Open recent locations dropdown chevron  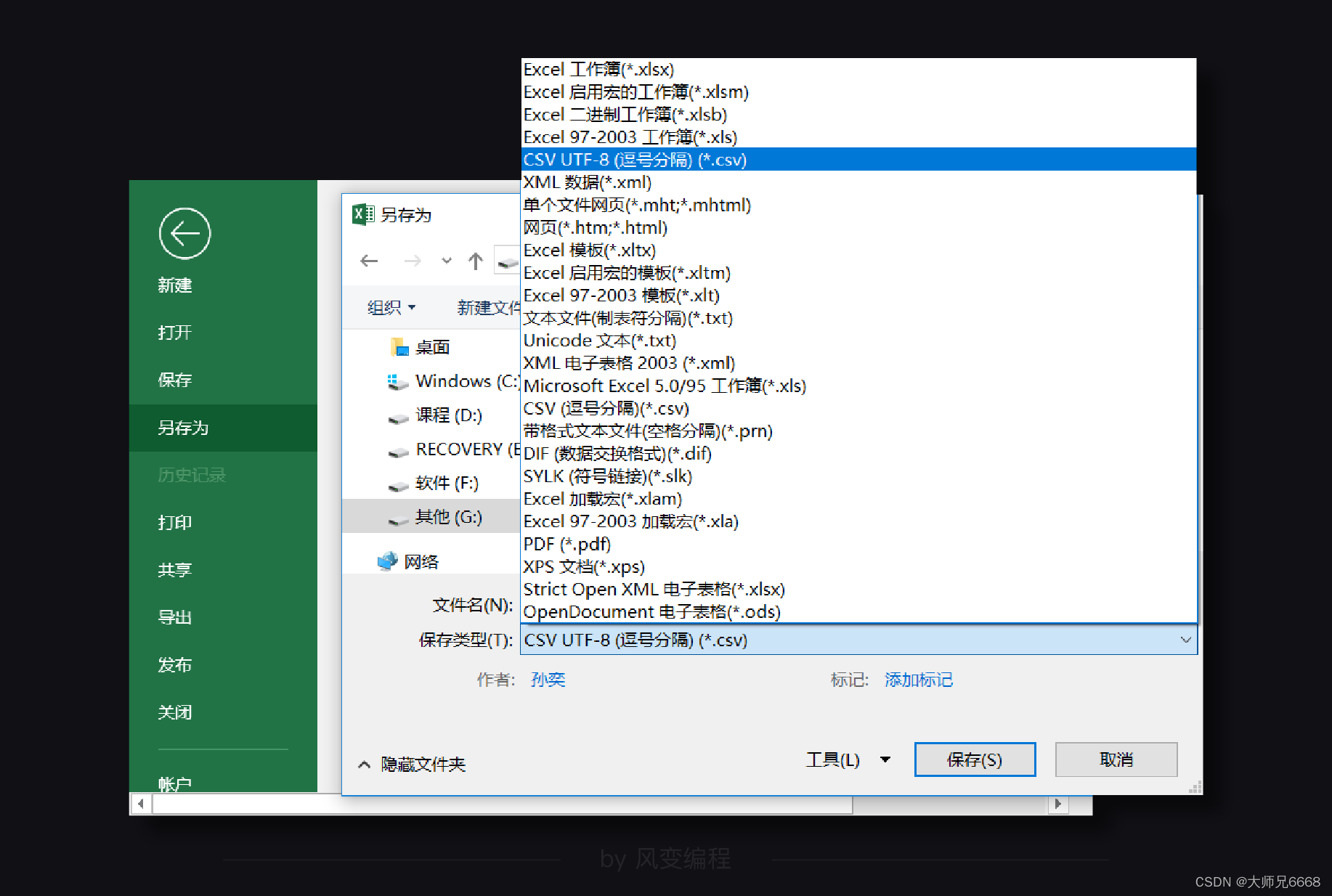tap(447, 261)
